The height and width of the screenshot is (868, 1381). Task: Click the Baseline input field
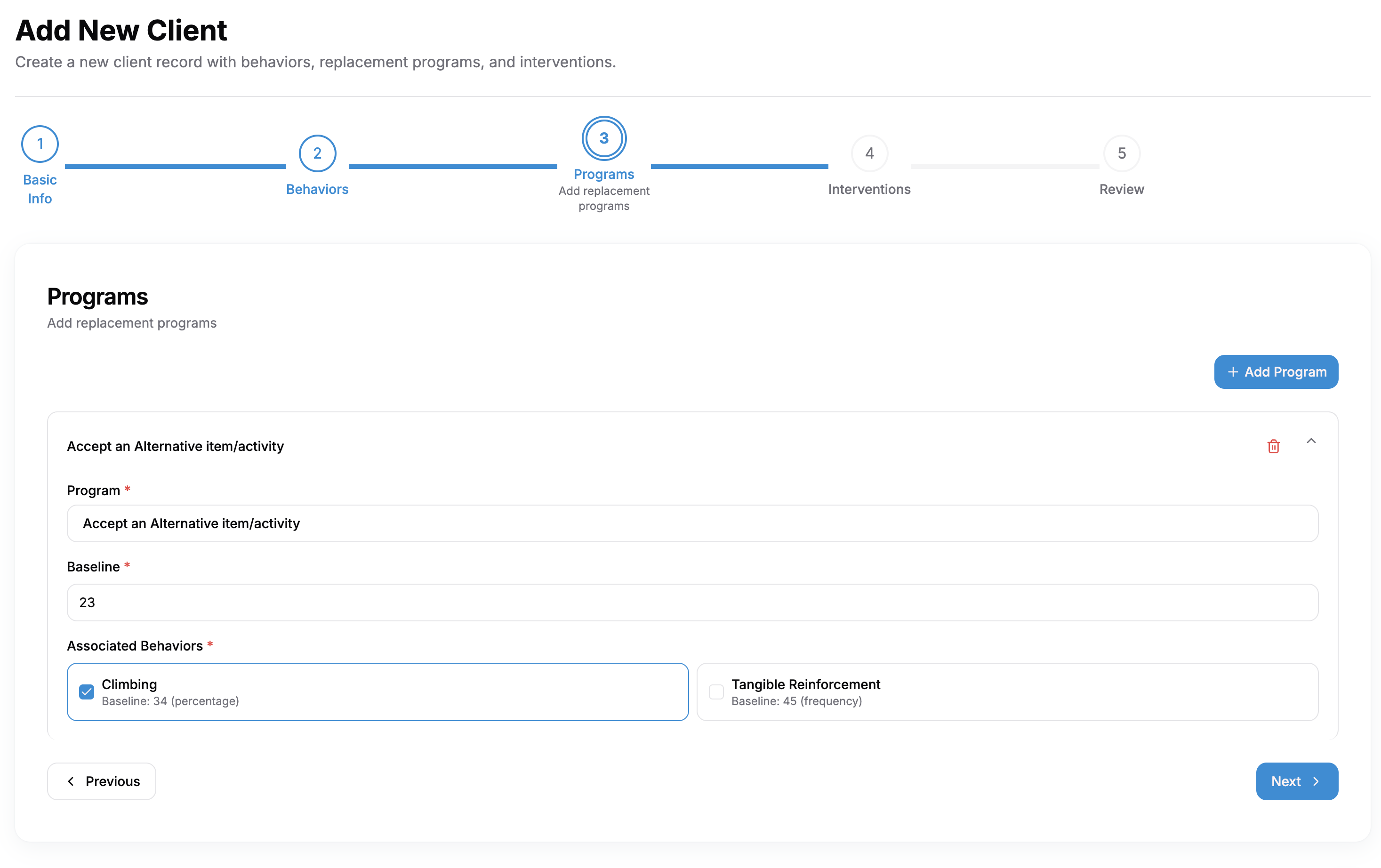pos(692,603)
